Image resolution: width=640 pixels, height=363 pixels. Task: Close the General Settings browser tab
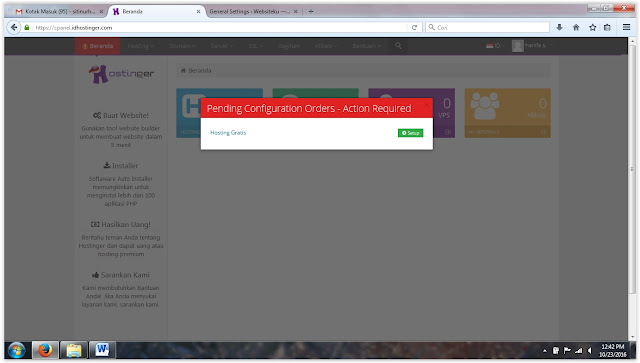[296, 12]
